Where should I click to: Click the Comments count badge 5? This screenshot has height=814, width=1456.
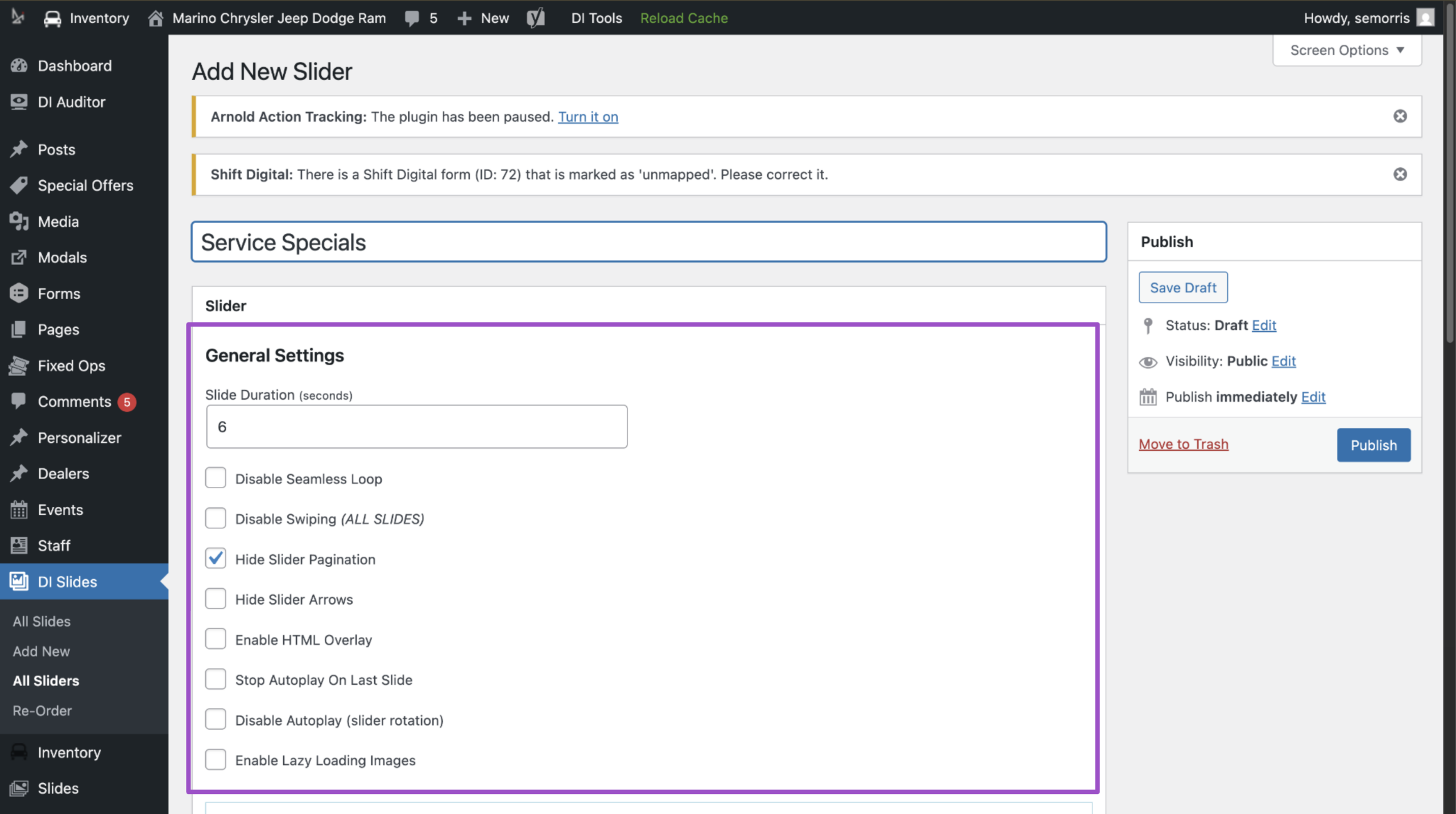click(x=127, y=402)
